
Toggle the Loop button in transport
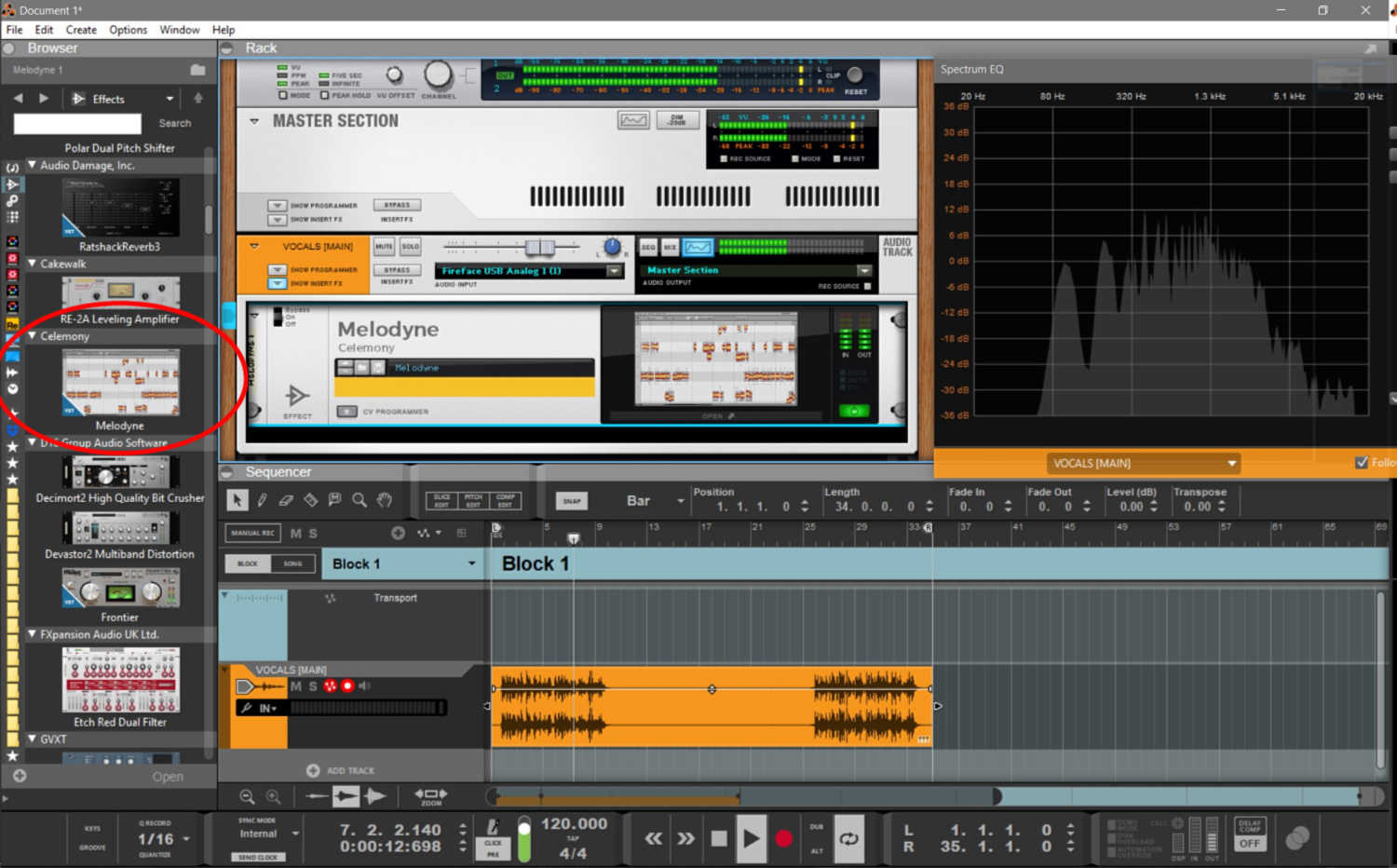tap(849, 838)
